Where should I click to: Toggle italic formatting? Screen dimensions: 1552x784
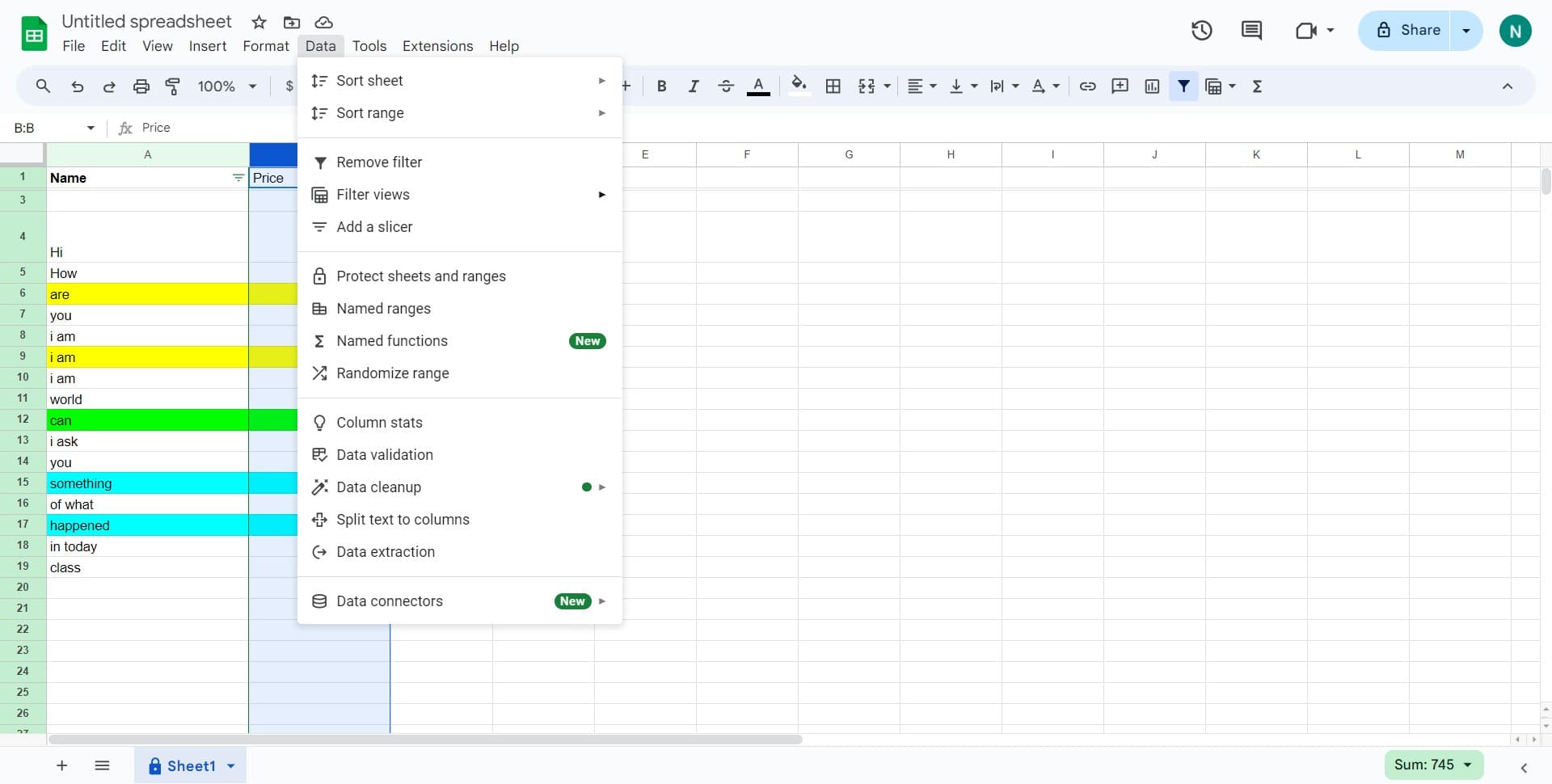[x=694, y=86]
